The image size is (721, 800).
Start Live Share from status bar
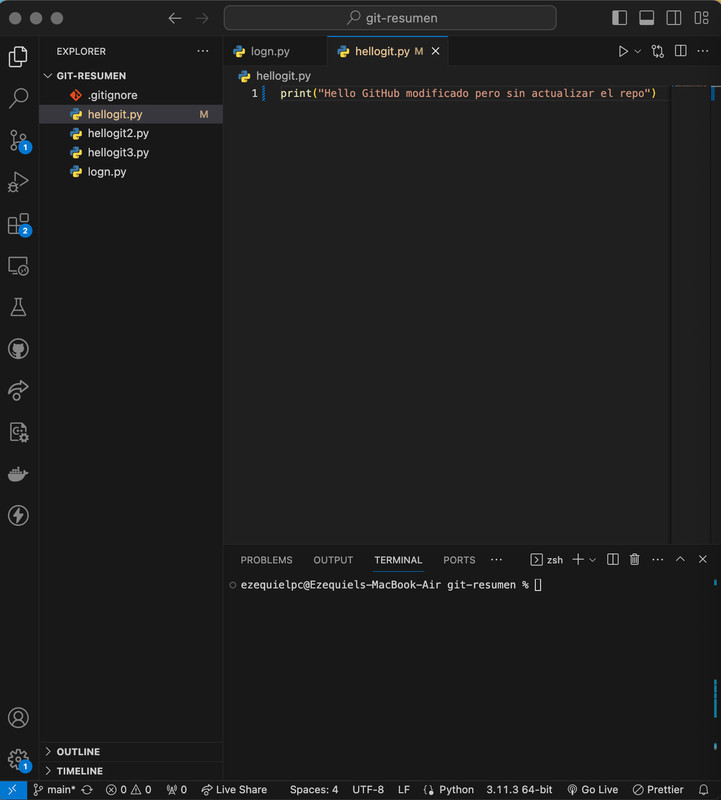tap(234, 790)
